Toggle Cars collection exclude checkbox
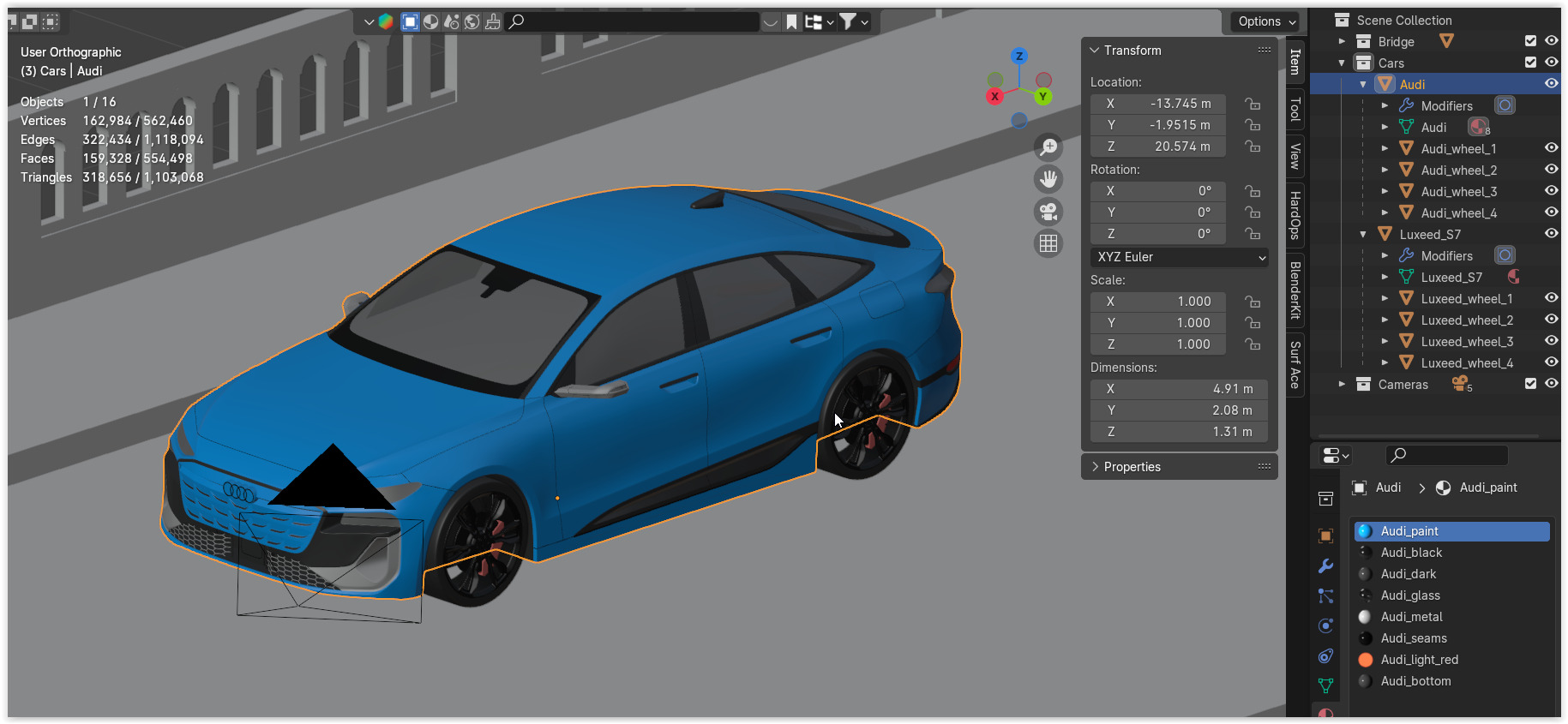1568x724 pixels. pyautogui.click(x=1531, y=63)
